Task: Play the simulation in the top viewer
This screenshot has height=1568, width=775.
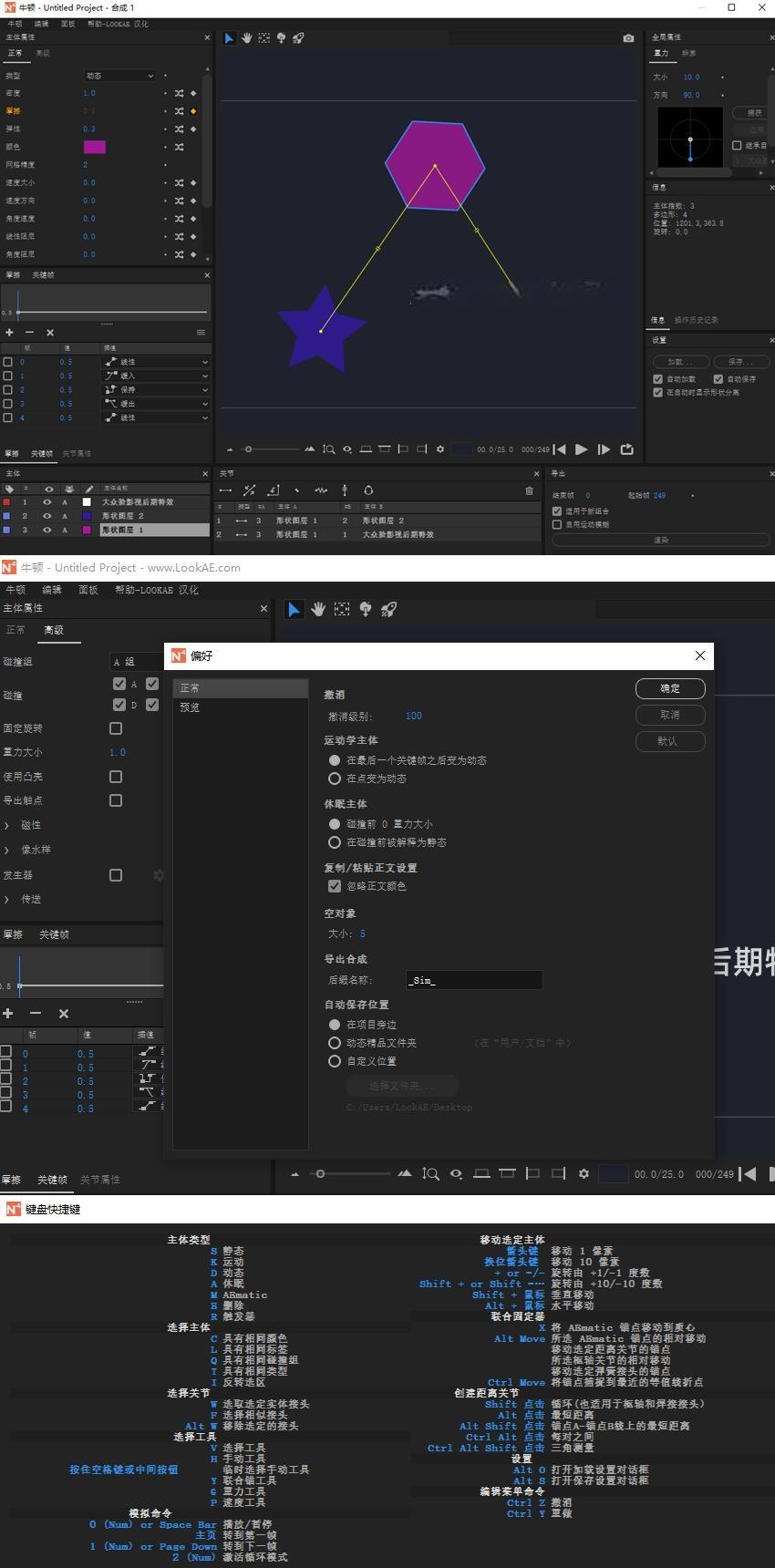Action: click(582, 449)
